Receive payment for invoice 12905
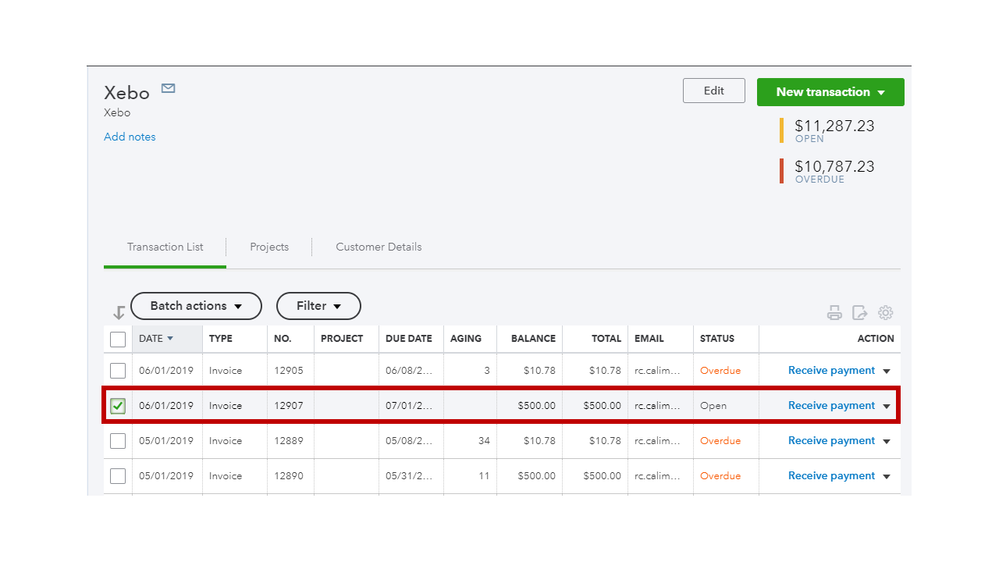Screen dimensions: 999x562 pos(831,371)
